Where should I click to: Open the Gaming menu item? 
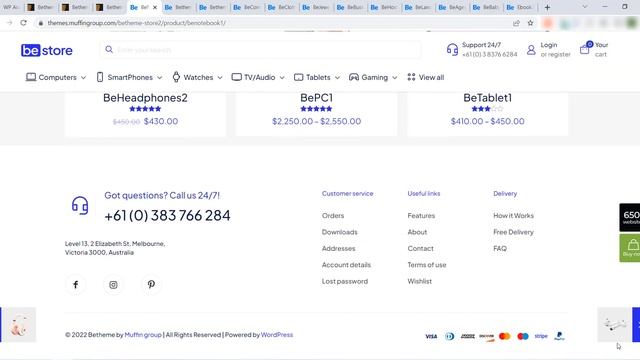375,77
